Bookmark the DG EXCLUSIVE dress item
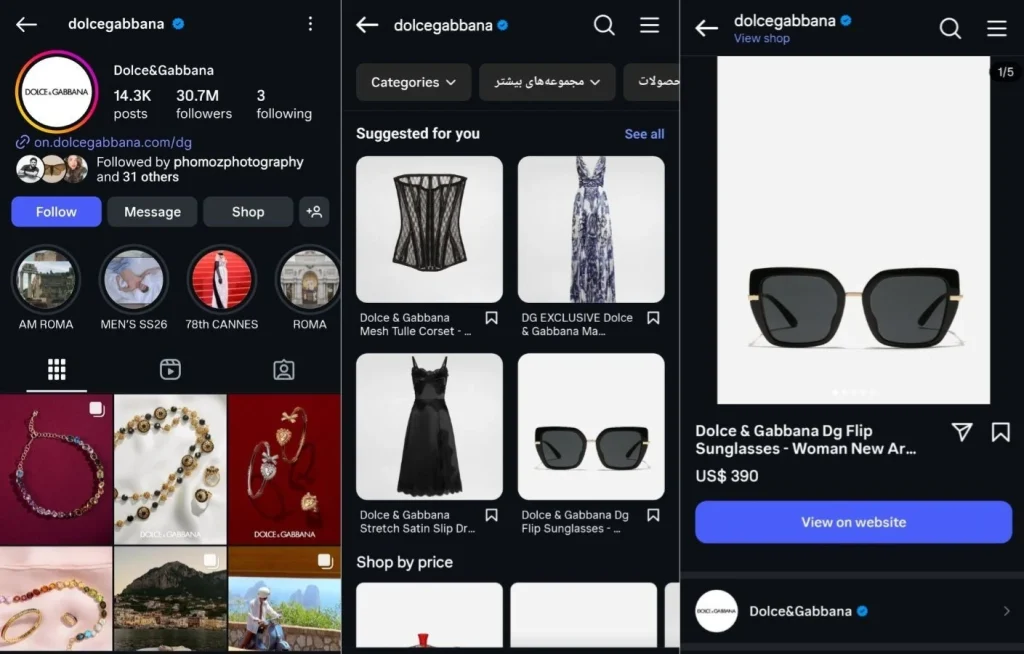The image size is (1024, 654). pos(653,318)
